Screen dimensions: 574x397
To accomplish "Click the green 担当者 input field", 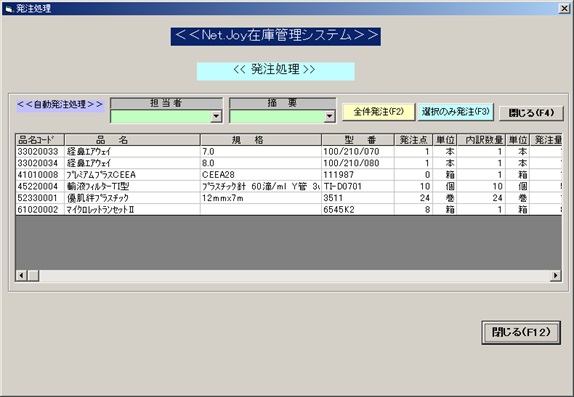I will tap(161, 116).
